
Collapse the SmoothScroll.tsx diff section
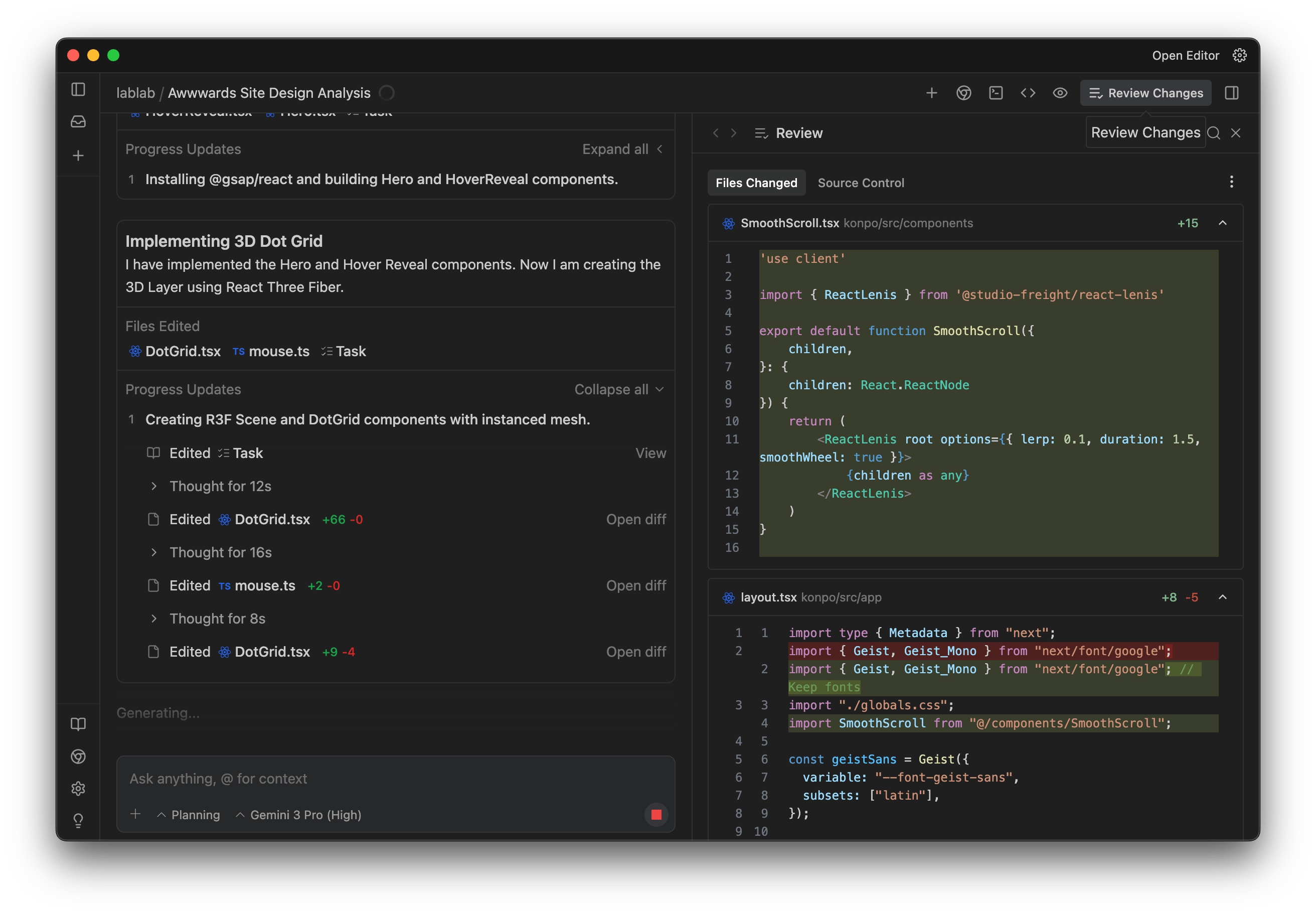pos(1224,223)
